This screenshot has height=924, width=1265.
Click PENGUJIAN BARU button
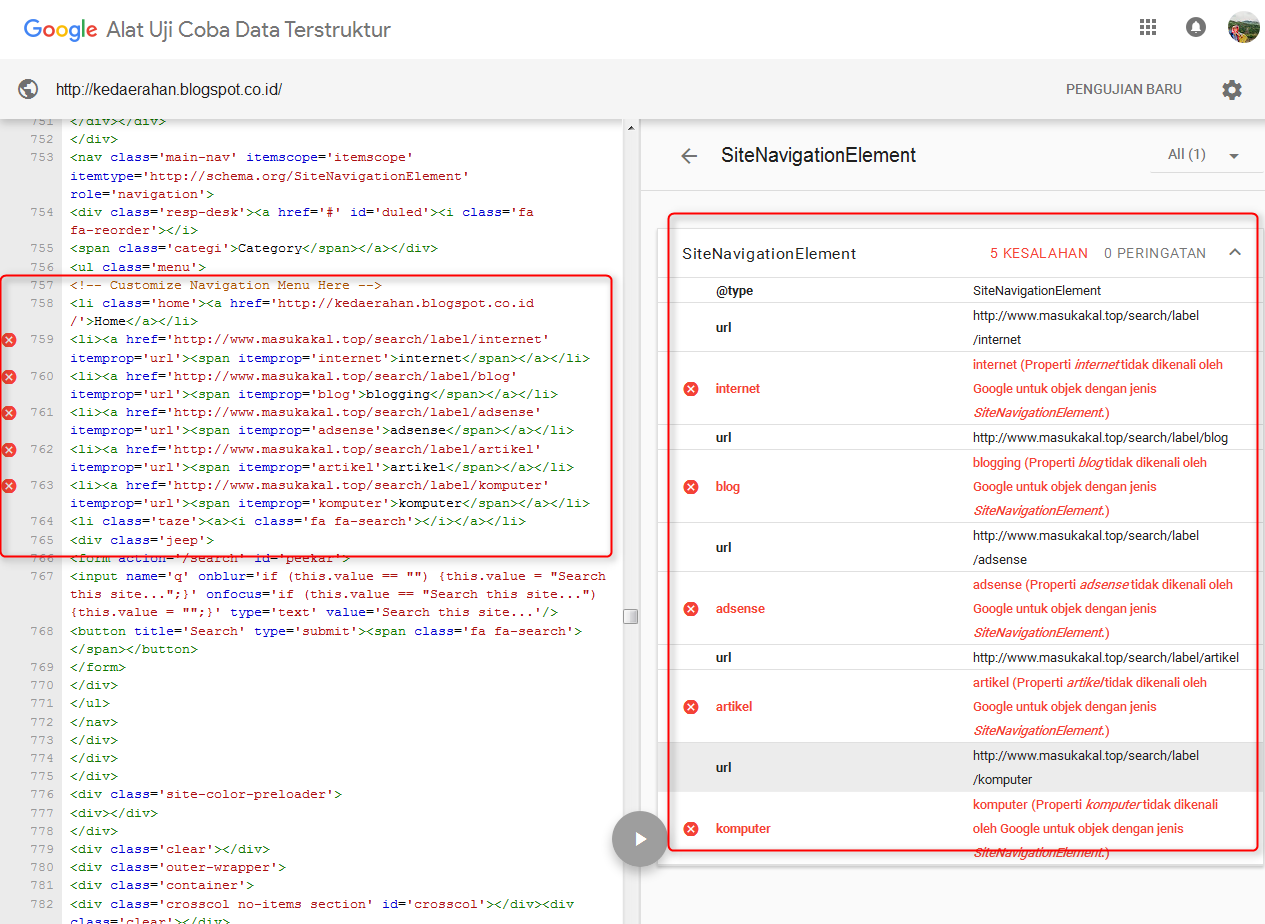pos(1124,89)
